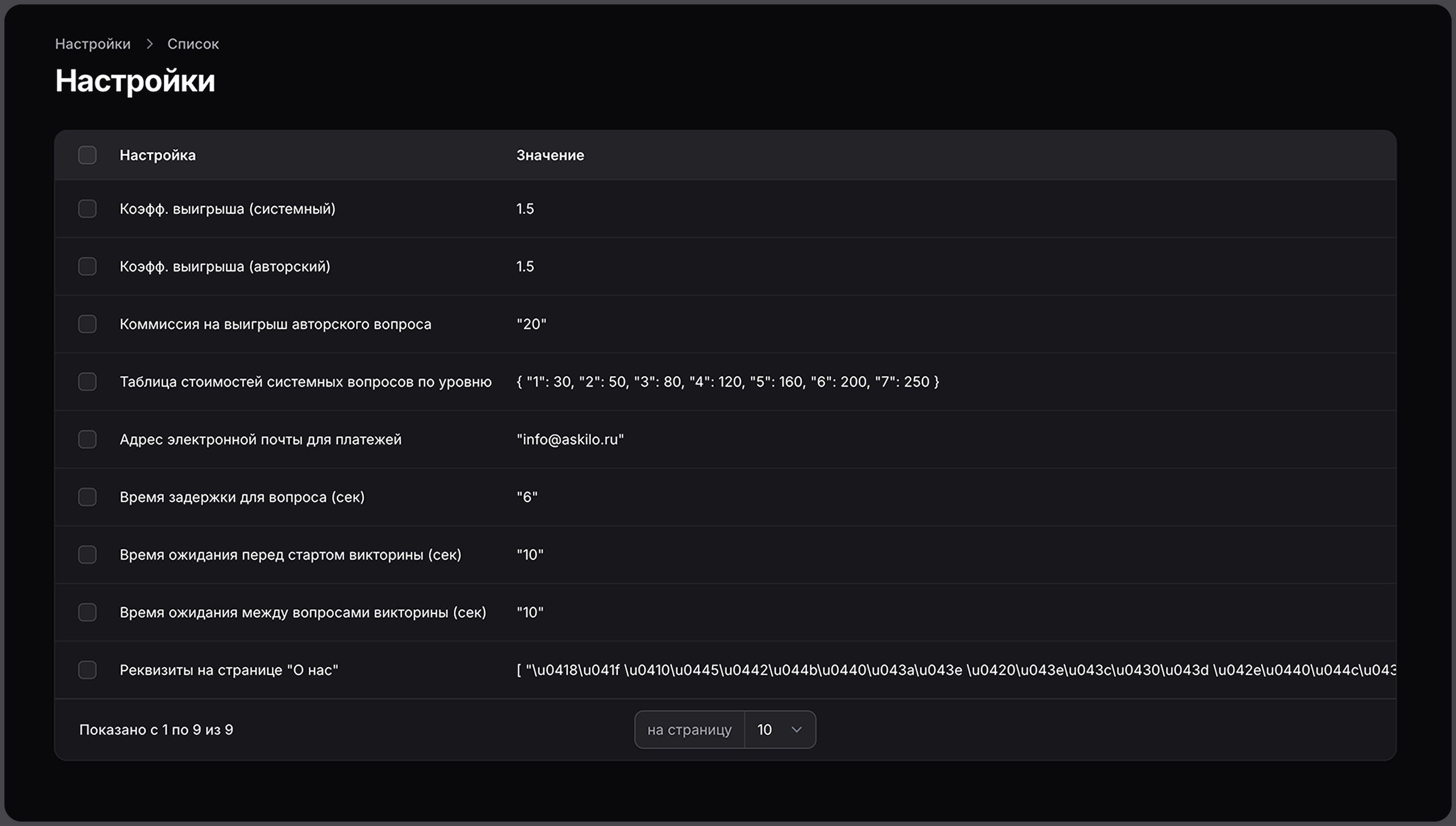Click the chevron arrow next to 10
Viewport: 1456px width, 826px height.
(x=796, y=730)
